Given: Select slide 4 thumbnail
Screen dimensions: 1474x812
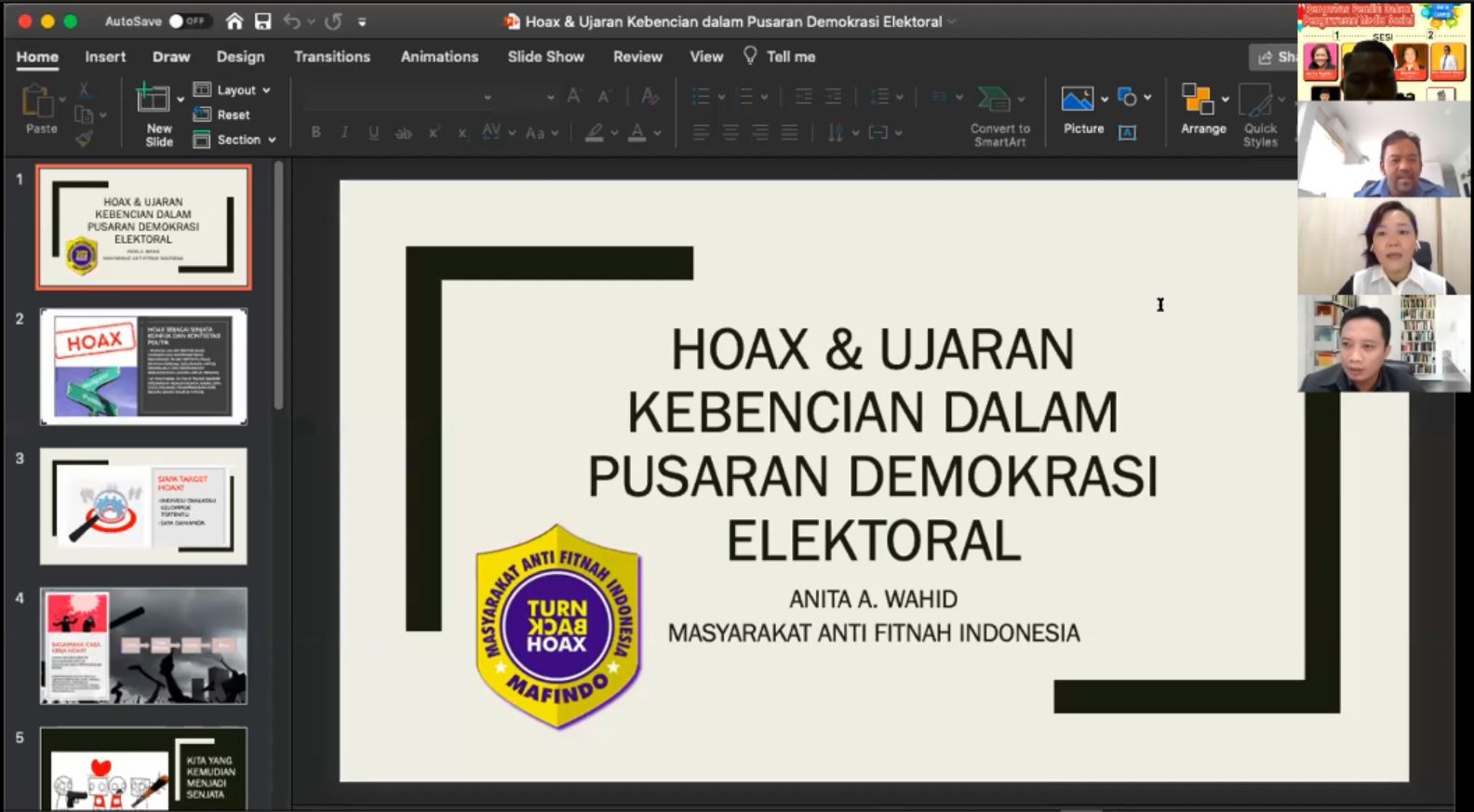Looking at the screenshot, I should click(x=143, y=646).
